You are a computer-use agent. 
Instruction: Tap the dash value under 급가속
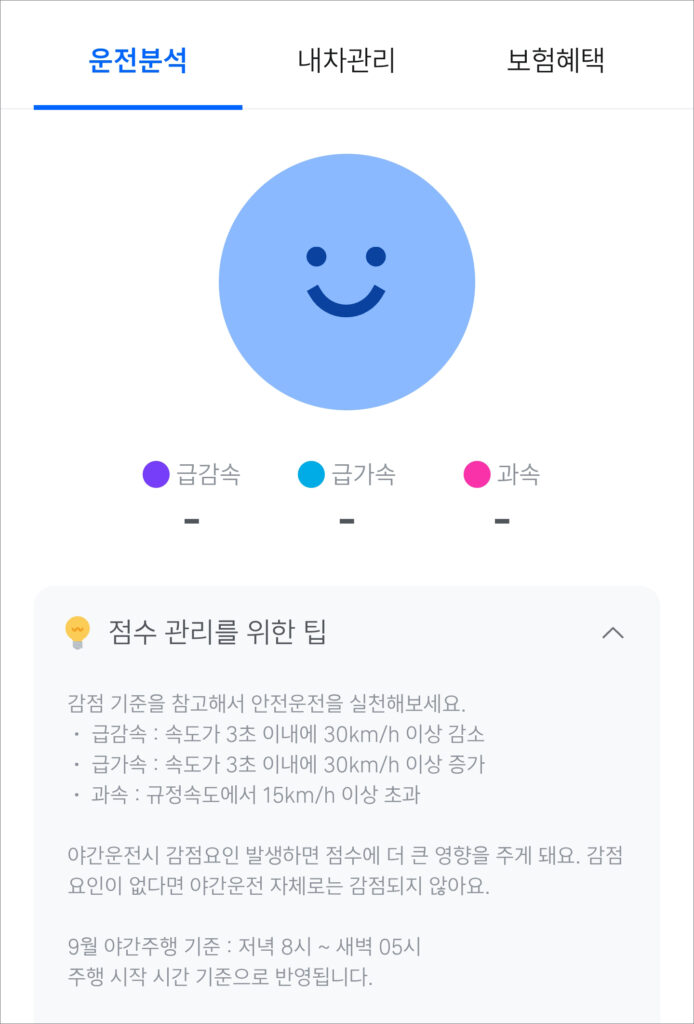[347, 520]
